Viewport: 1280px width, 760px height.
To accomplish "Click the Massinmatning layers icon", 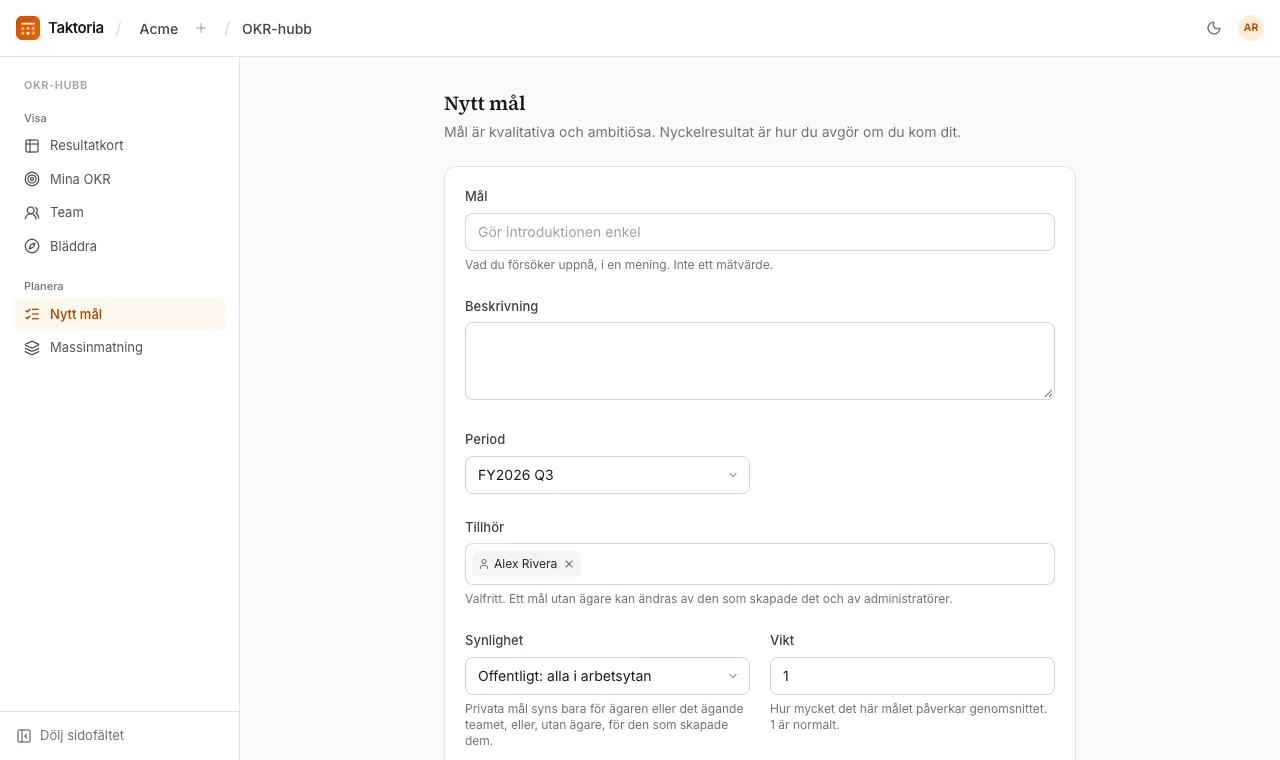I will pyautogui.click(x=32, y=348).
